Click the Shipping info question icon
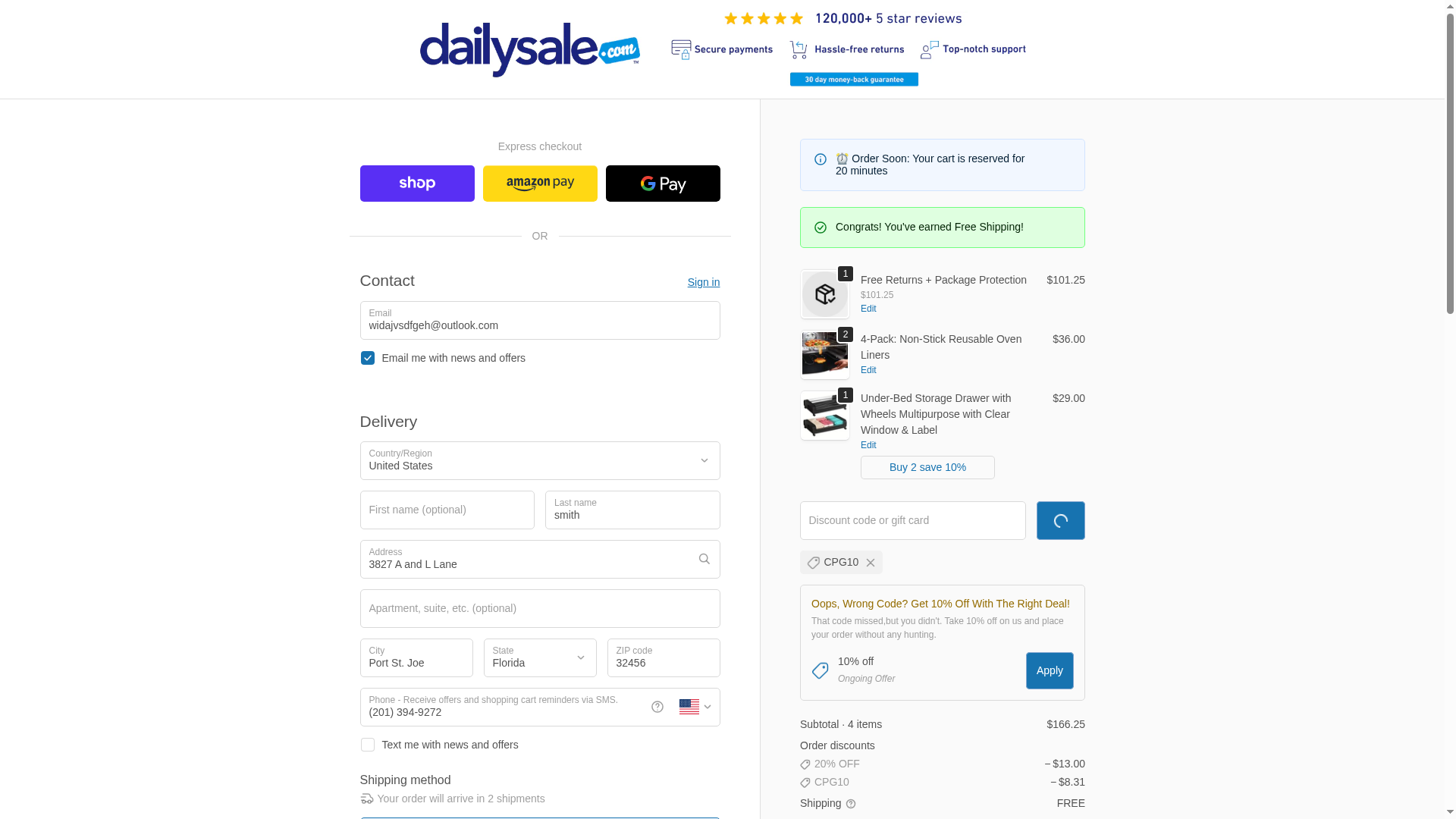Viewport: 1456px width, 819px height. (x=851, y=805)
